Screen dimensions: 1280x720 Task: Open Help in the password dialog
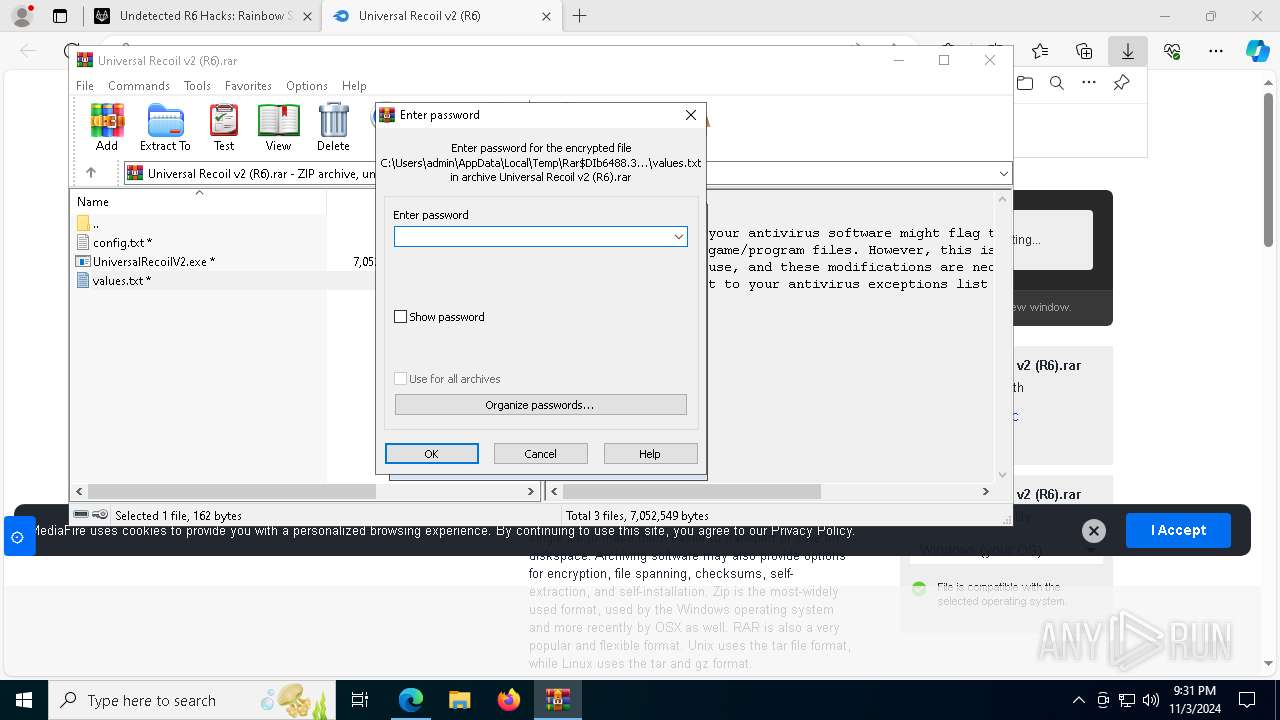click(650, 454)
